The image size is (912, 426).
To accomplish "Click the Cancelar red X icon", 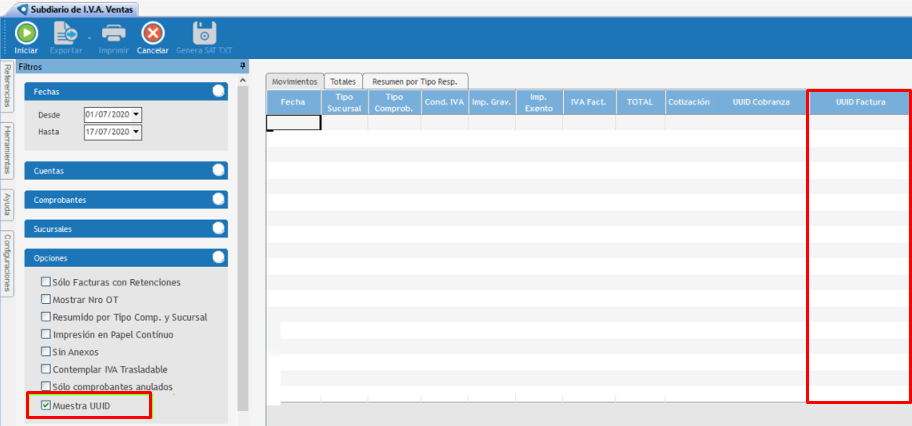I will click(152, 33).
